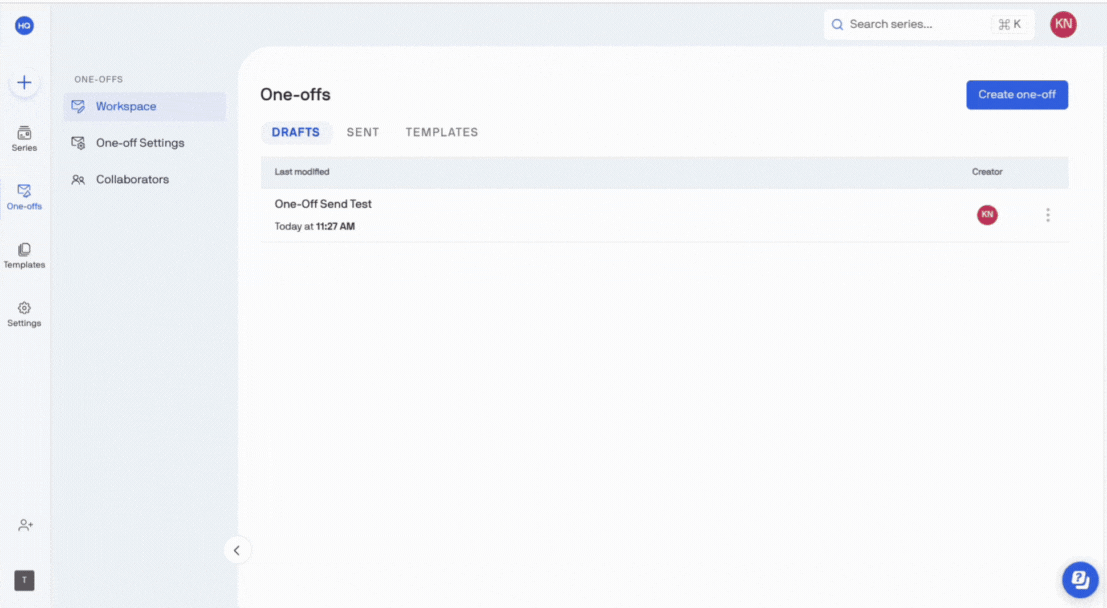This screenshot has width=1107, height=608.
Task: Select Workspace in One-offs menu
Action: coord(145,107)
